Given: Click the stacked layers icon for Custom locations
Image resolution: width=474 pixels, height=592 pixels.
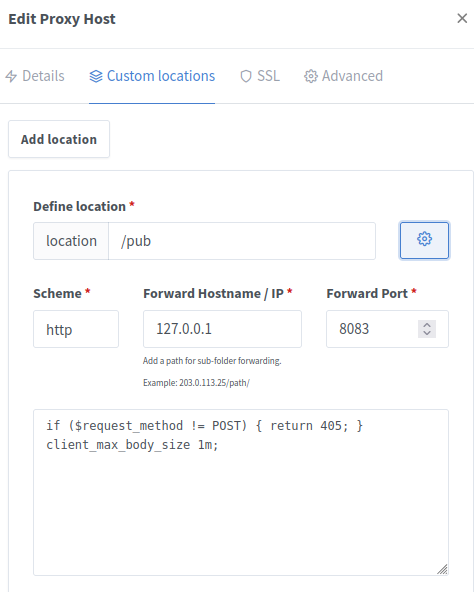Looking at the screenshot, I should click(96, 76).
